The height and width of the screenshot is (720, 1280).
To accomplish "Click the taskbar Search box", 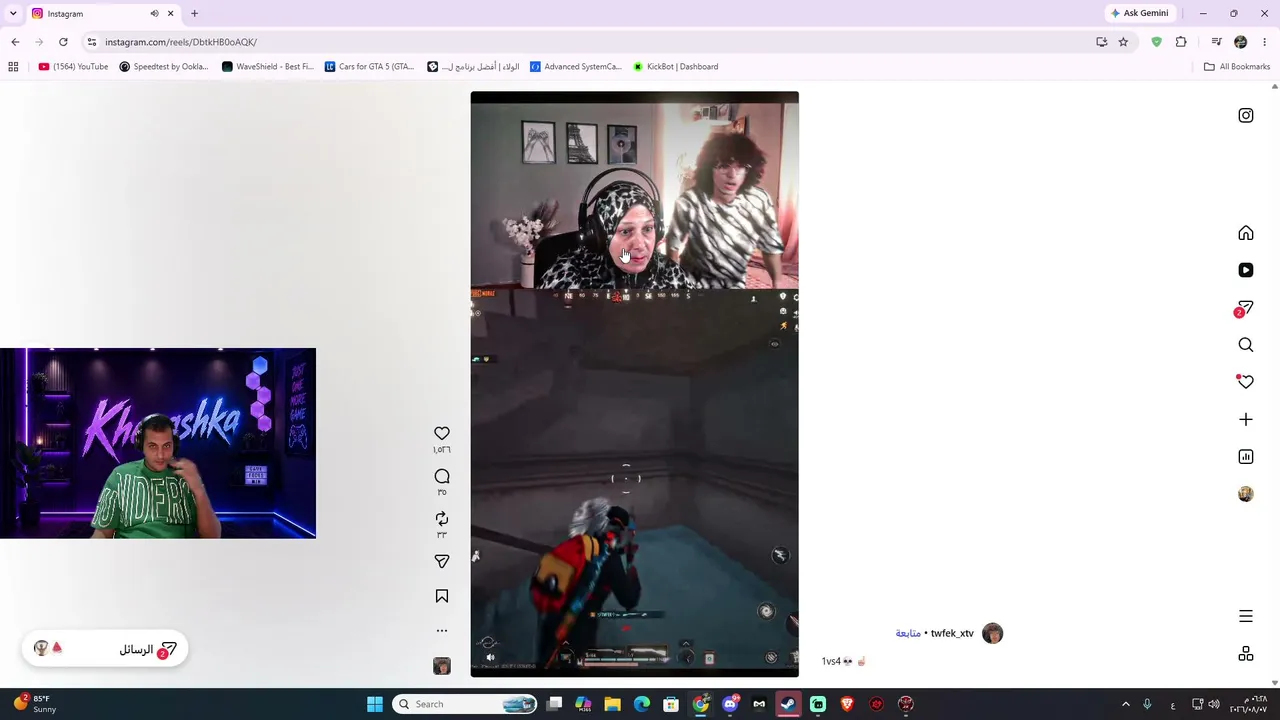I will click(466, 704).
